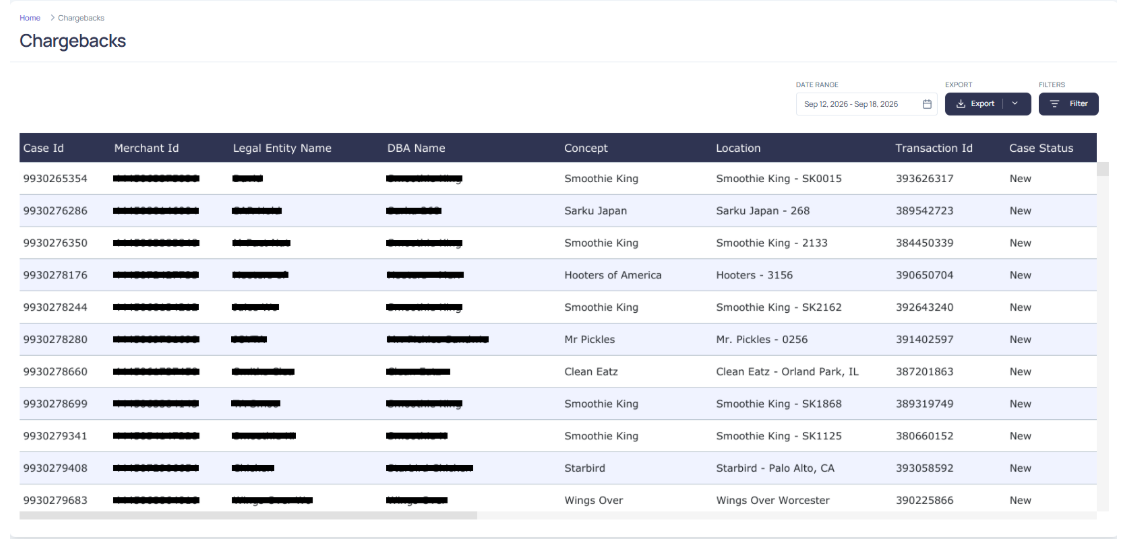Screen dimensions: 1127x542
Task: Click location Smoothie King - SK1868
Action: (x=778, y=404)
